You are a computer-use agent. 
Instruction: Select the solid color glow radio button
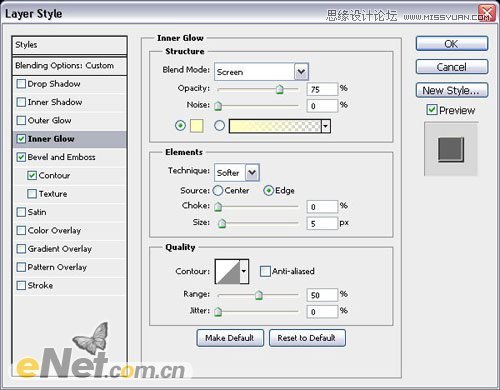click(180, 126)
